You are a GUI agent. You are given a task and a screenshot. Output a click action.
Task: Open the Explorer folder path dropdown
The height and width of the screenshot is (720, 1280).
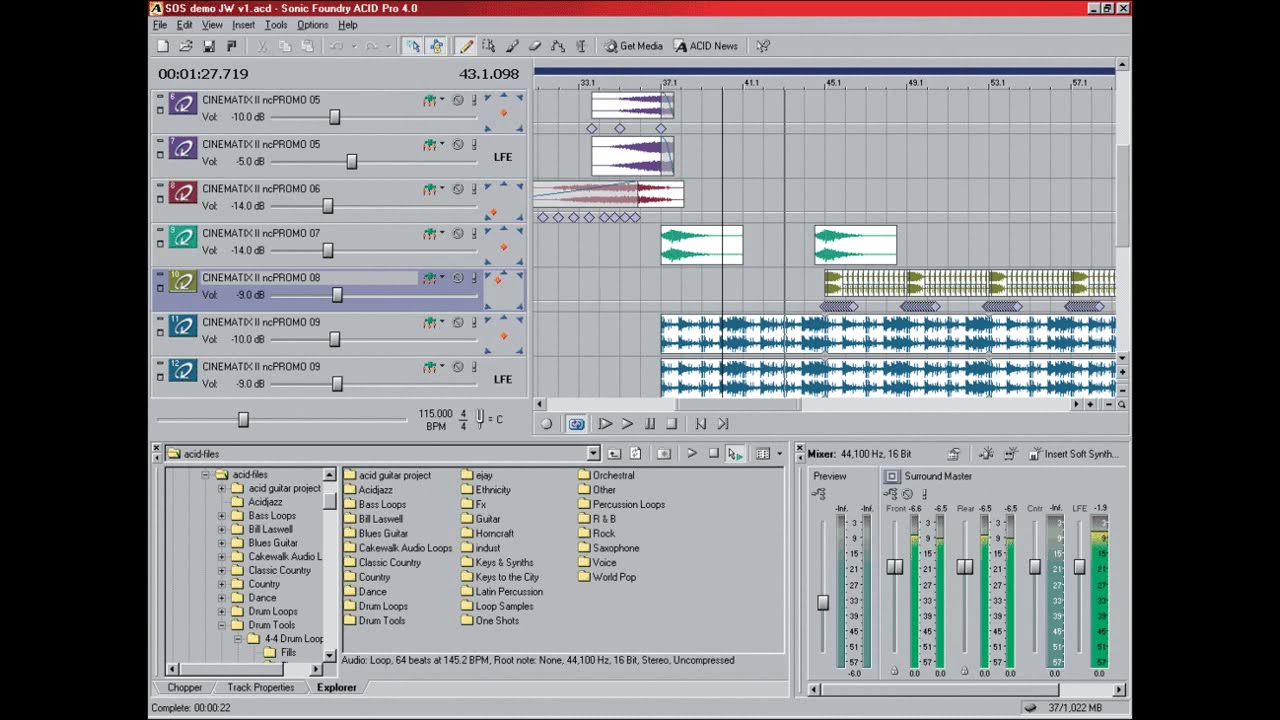point(594,454)
